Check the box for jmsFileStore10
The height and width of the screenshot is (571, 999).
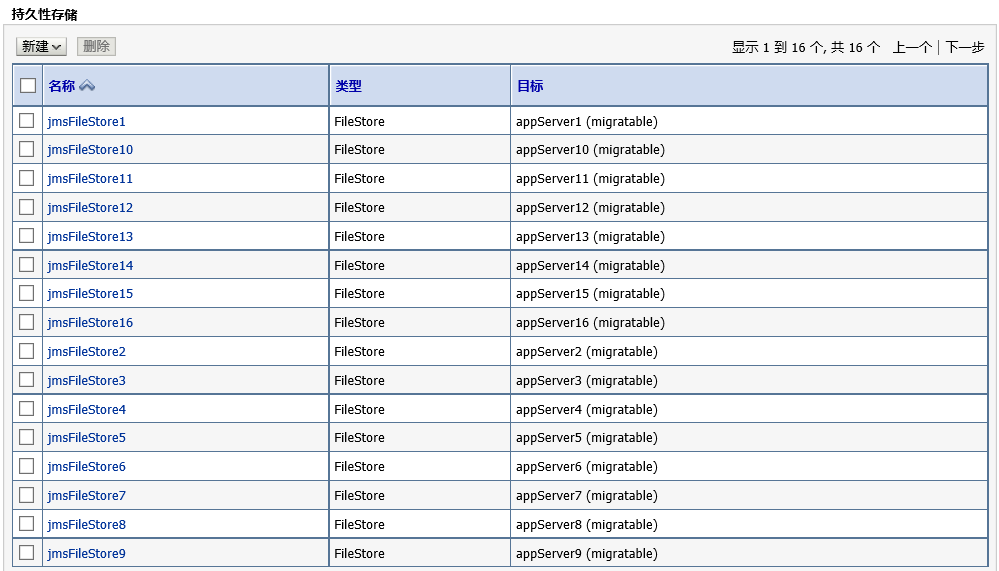(x=27, y=149)
